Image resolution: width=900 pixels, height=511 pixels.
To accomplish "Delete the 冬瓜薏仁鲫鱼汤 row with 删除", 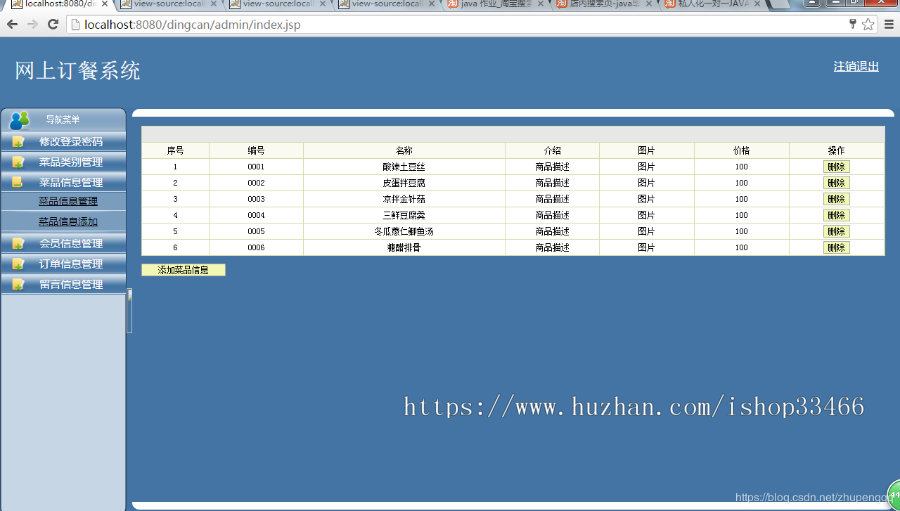I will click(x=836, y=231).
